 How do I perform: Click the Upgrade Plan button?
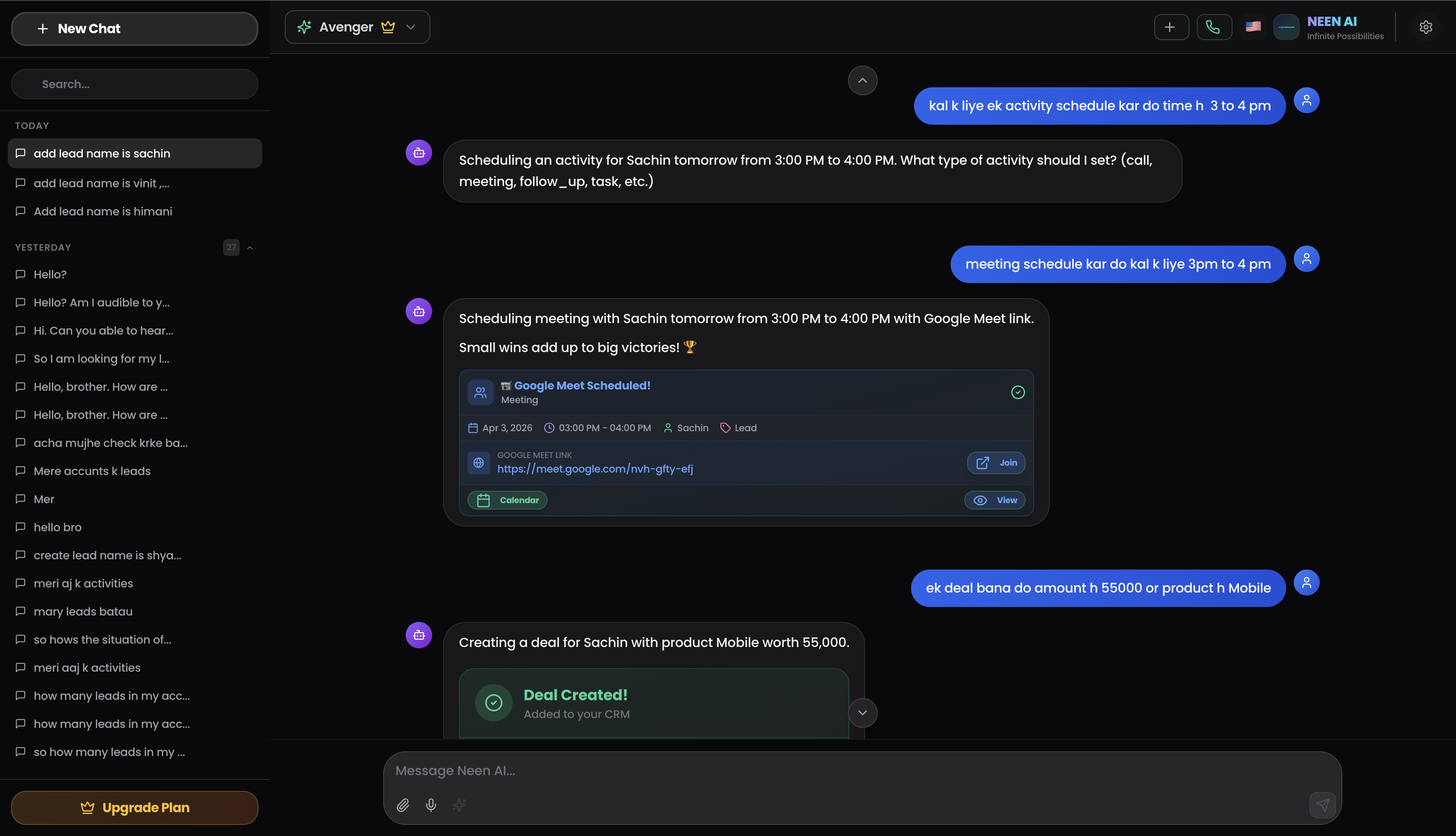135,807
